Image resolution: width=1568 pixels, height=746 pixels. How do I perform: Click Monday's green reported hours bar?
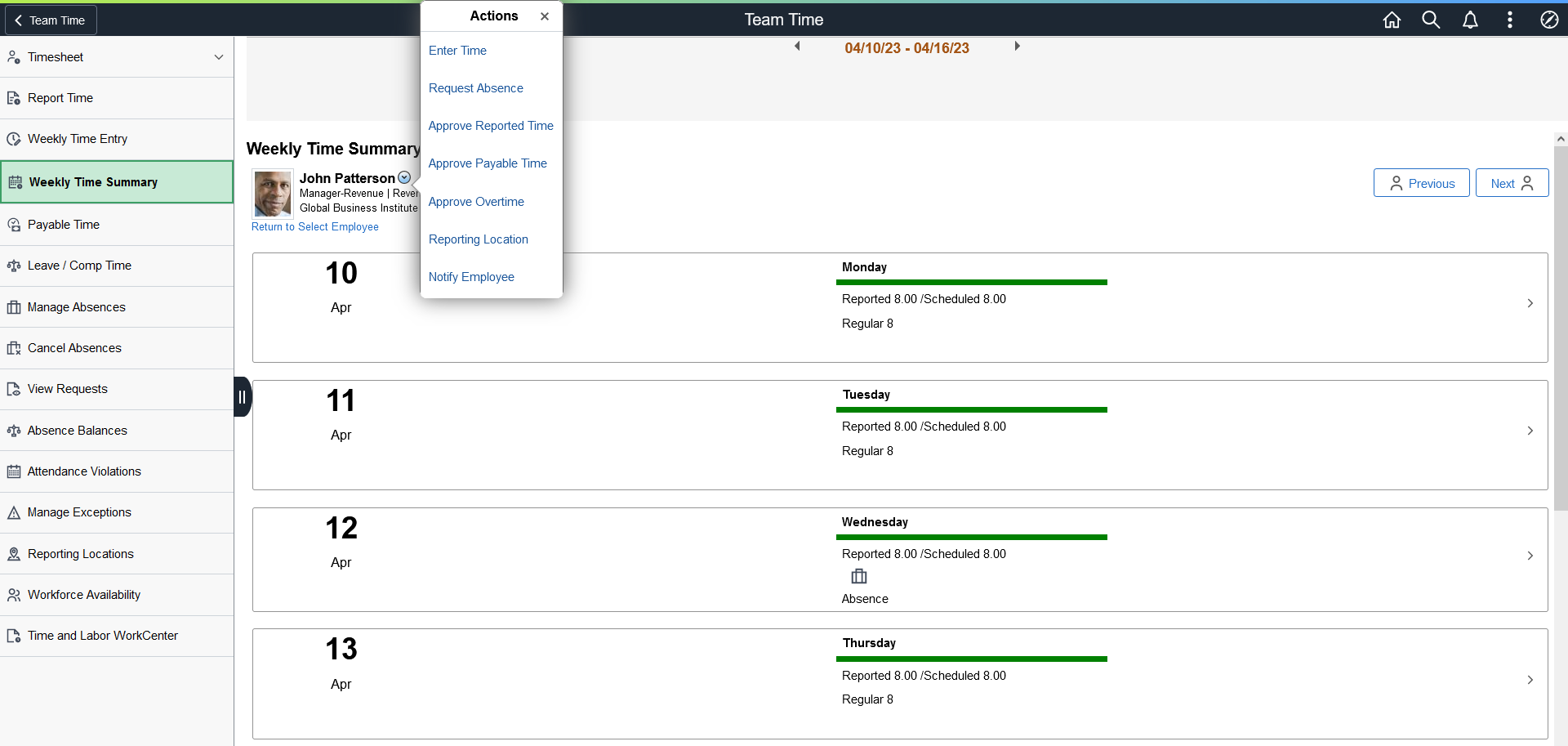[972, 282]
